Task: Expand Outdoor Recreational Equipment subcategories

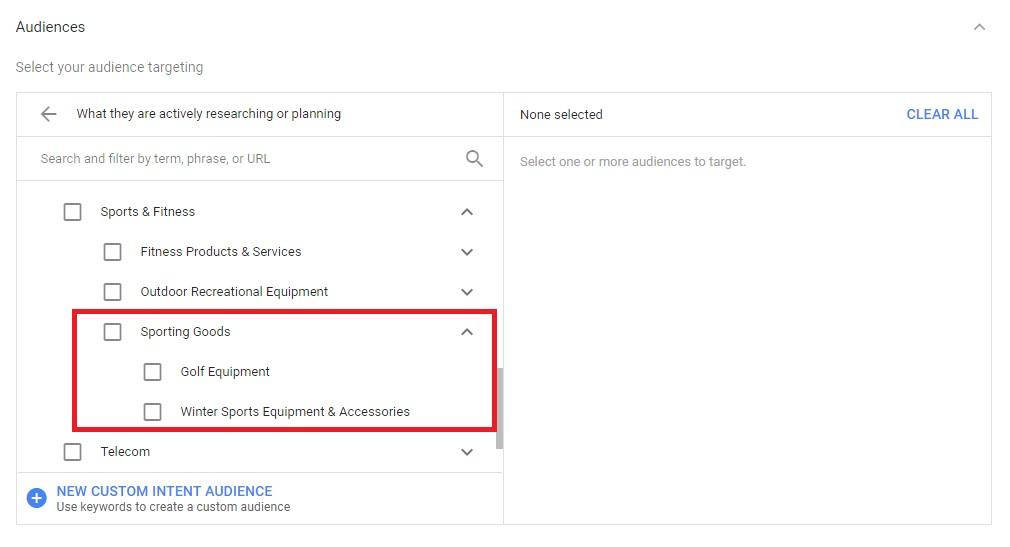Action: tap(467, 292)
